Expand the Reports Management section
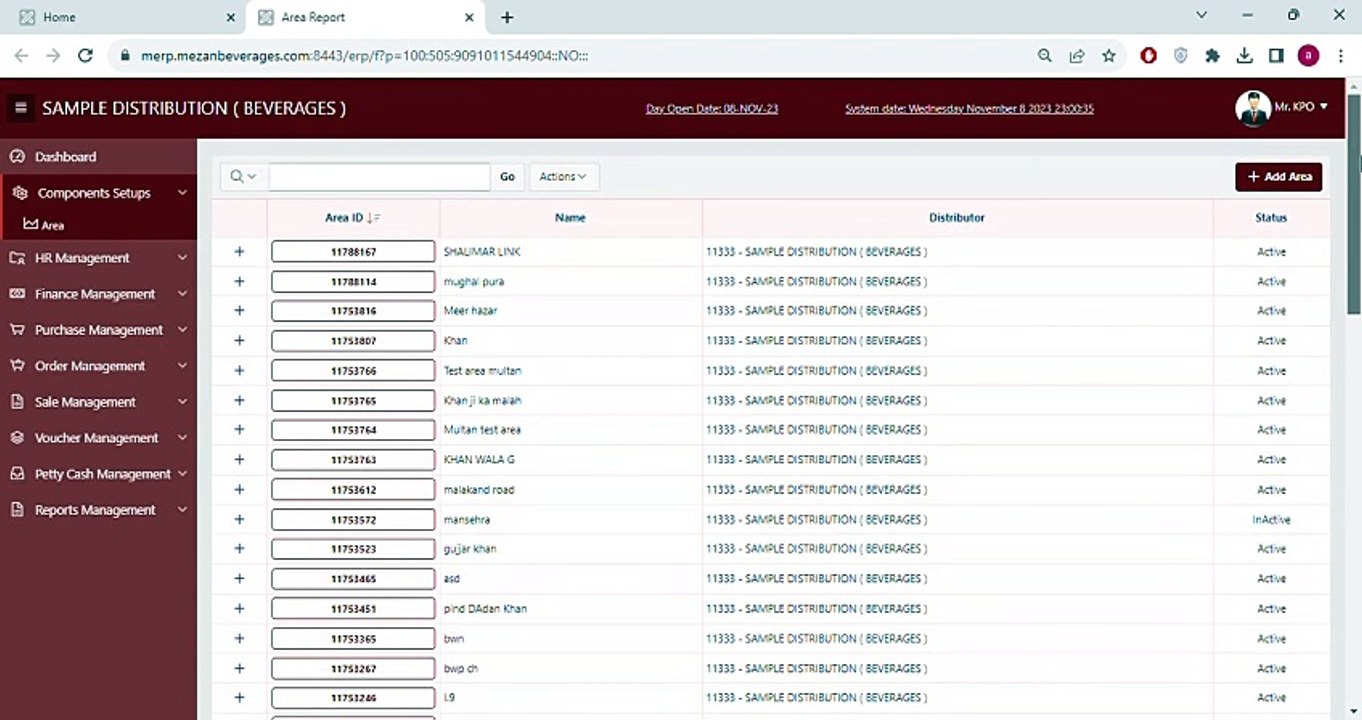 point(97,510)
